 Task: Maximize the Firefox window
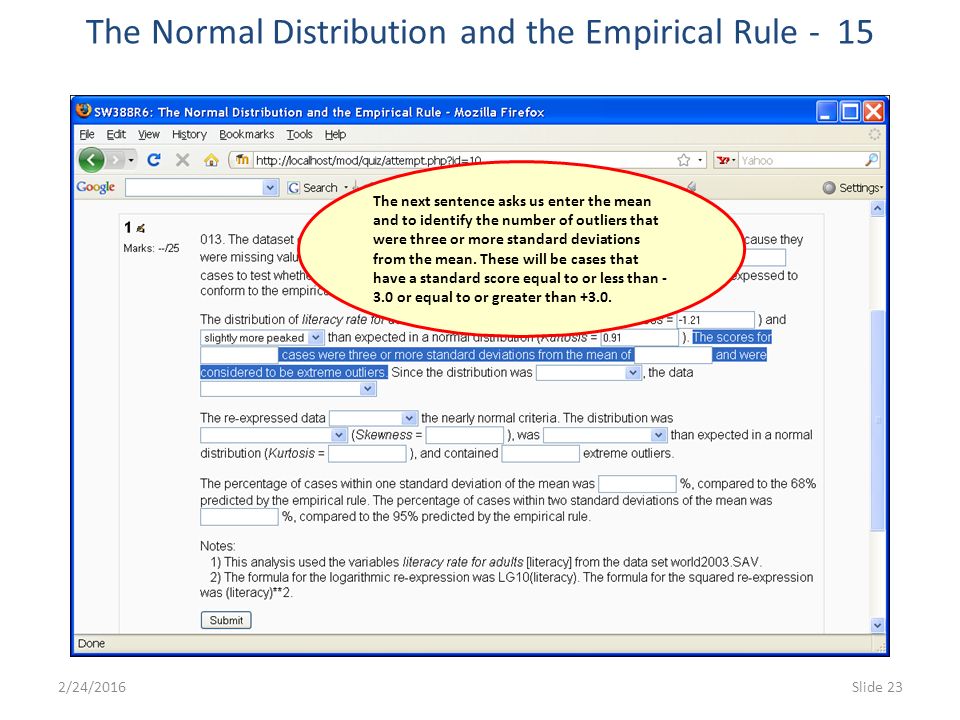[x=850, y=111]
